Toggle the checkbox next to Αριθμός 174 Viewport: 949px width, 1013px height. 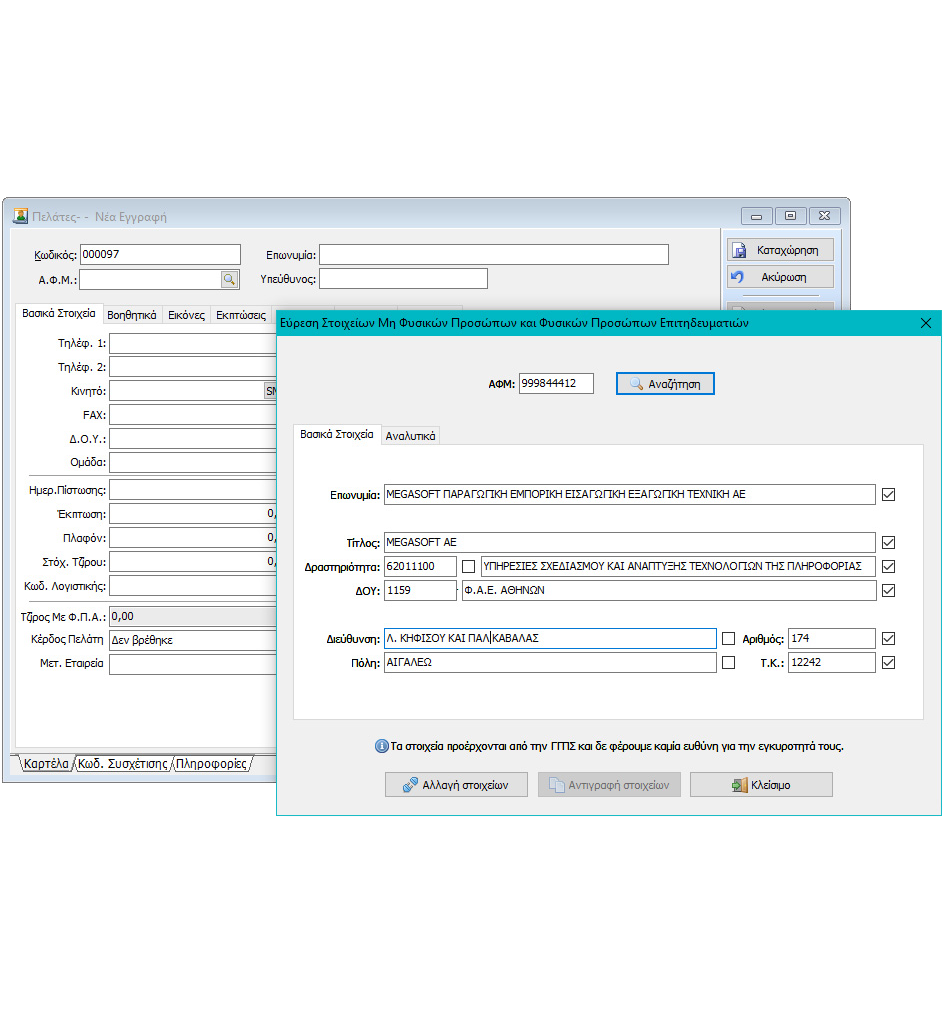tap(888, 638)
